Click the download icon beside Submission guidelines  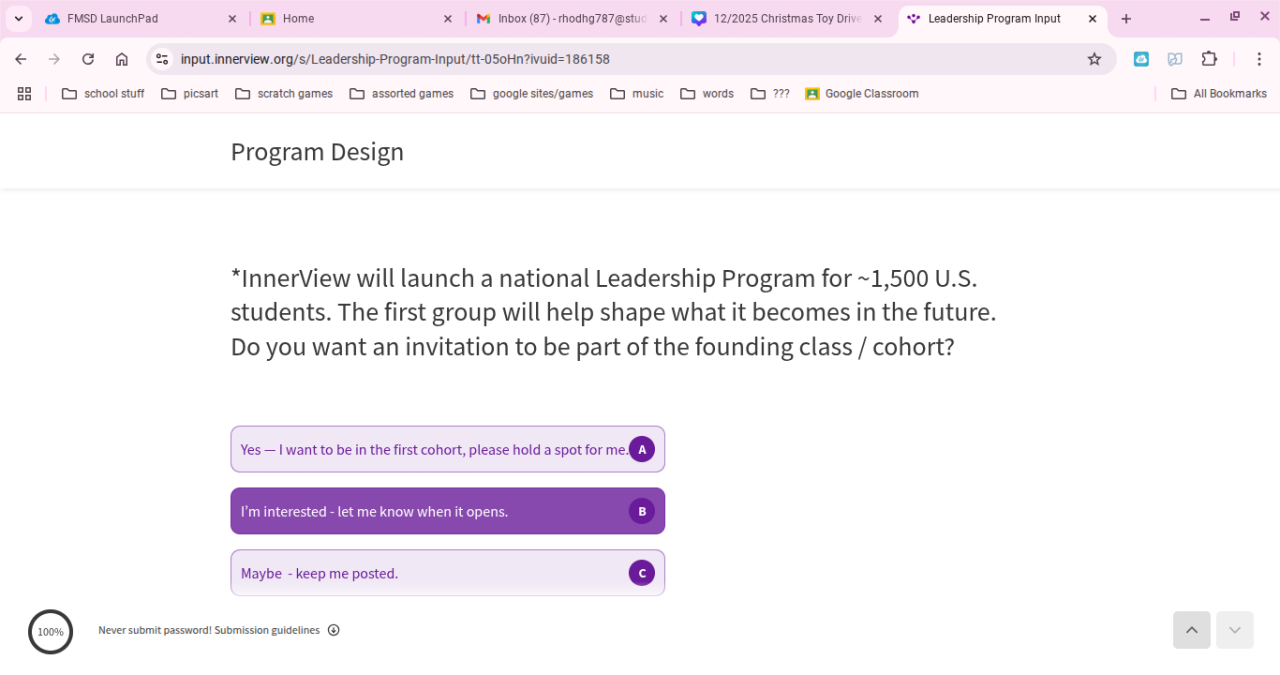(x=334, y=630)
